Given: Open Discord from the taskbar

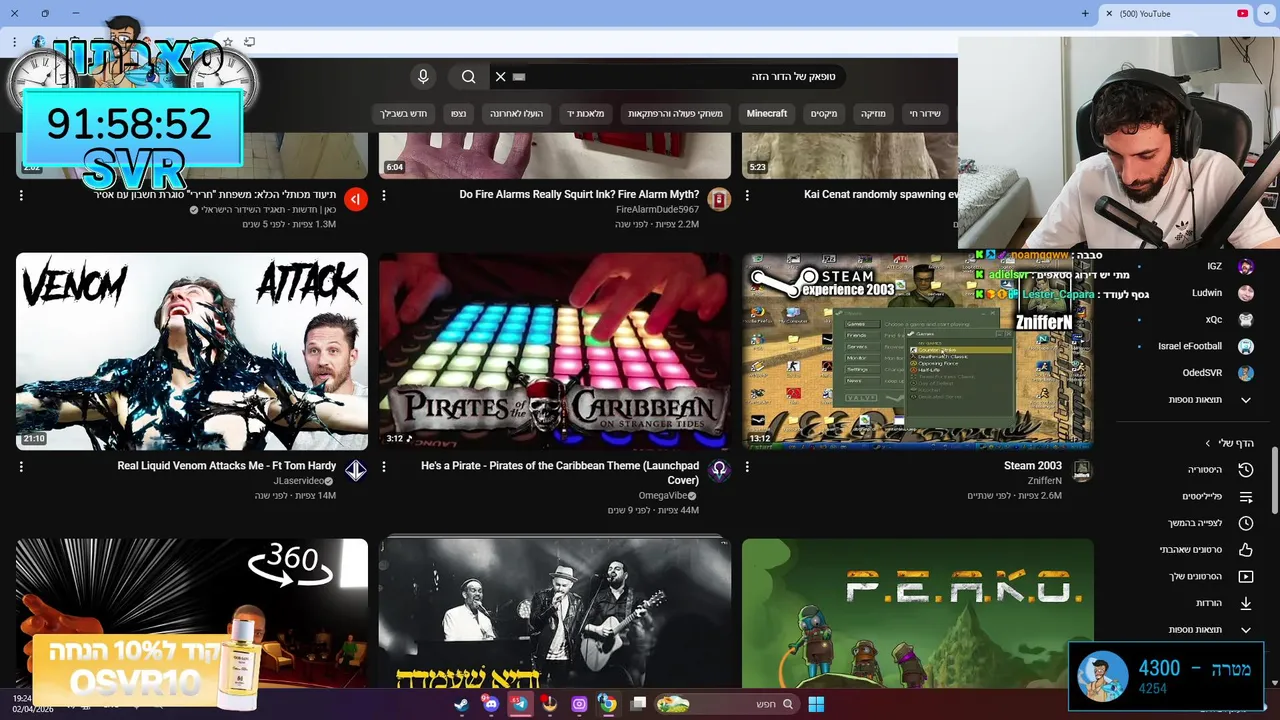Looking at the screenshot, I should (x=490, y=704).
